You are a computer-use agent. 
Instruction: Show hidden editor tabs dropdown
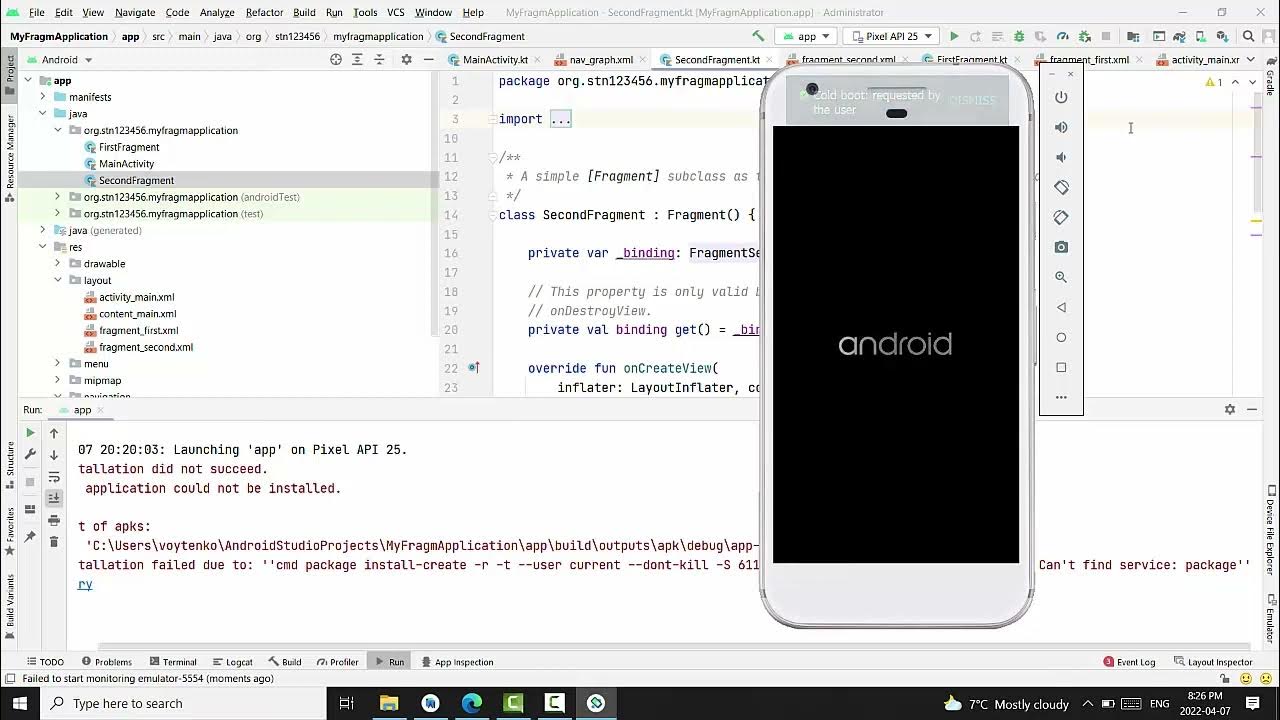[1253, 60]
